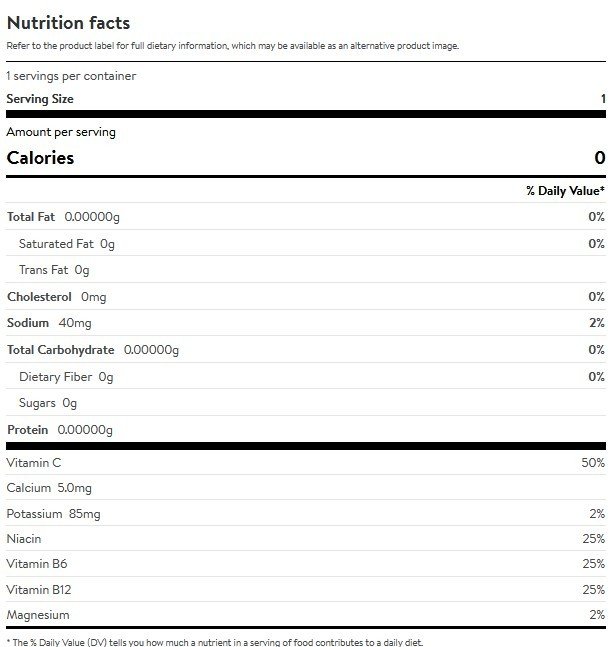Select the Sodium 40mg text
This screenshot has height=647, width=615.
click(49, 323)
